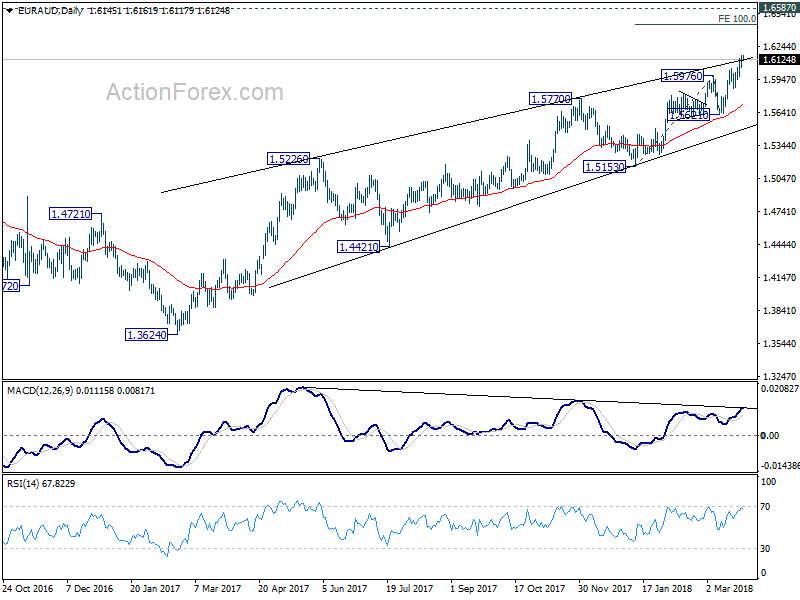
Task: Select the 1.44210 low label
Action: click(359, 246)
